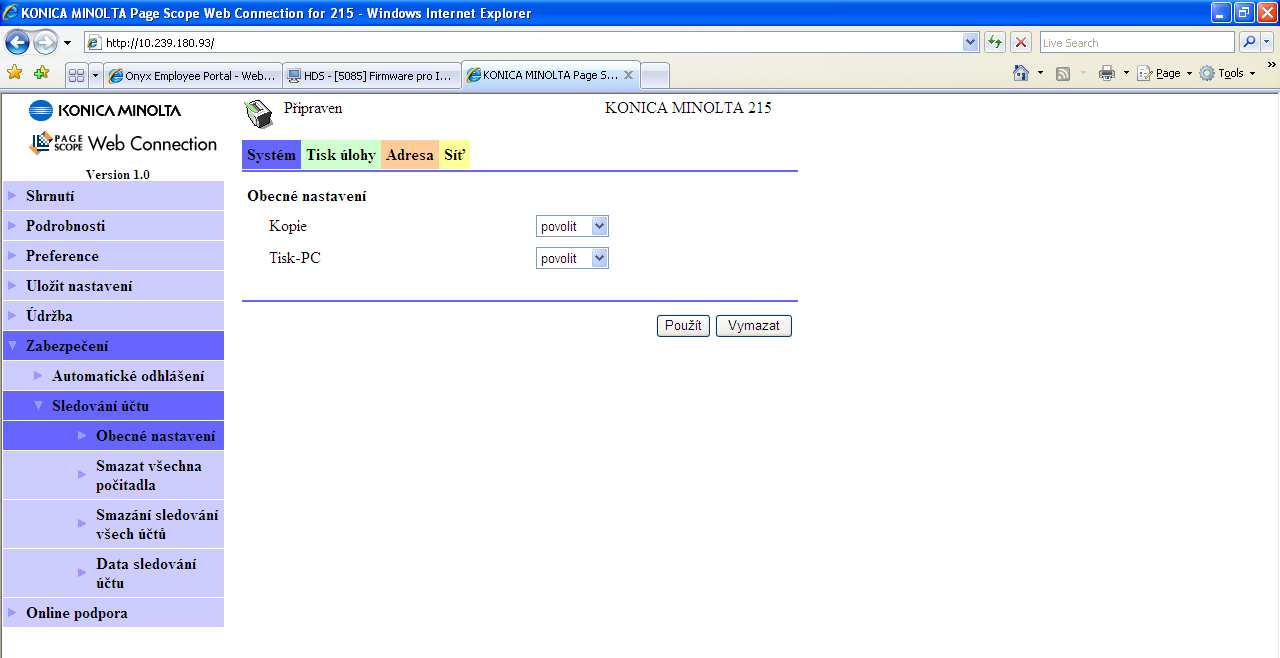
Task: Open the Home icon dropdown arrow
Action: tap(1040, 73)
